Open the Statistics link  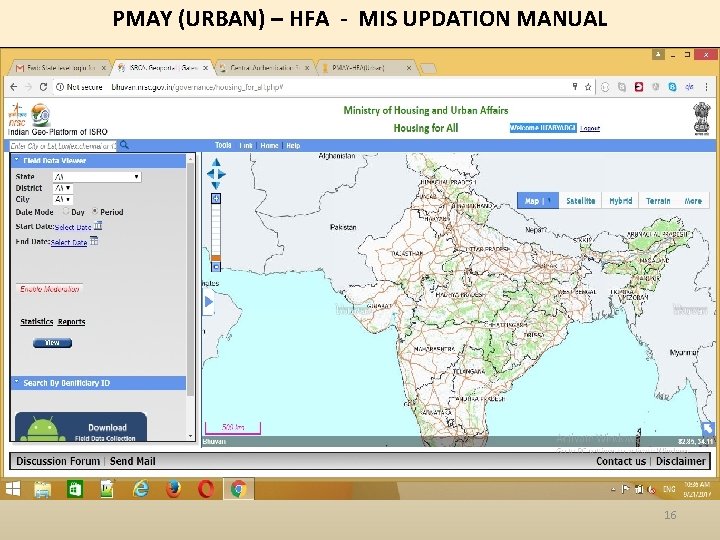[x=37, y=321]
